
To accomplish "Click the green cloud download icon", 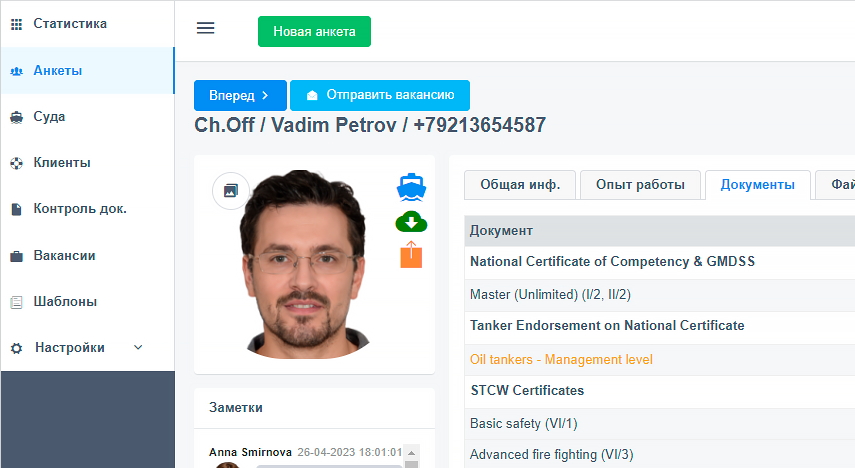I will click(x=411, y=221).
